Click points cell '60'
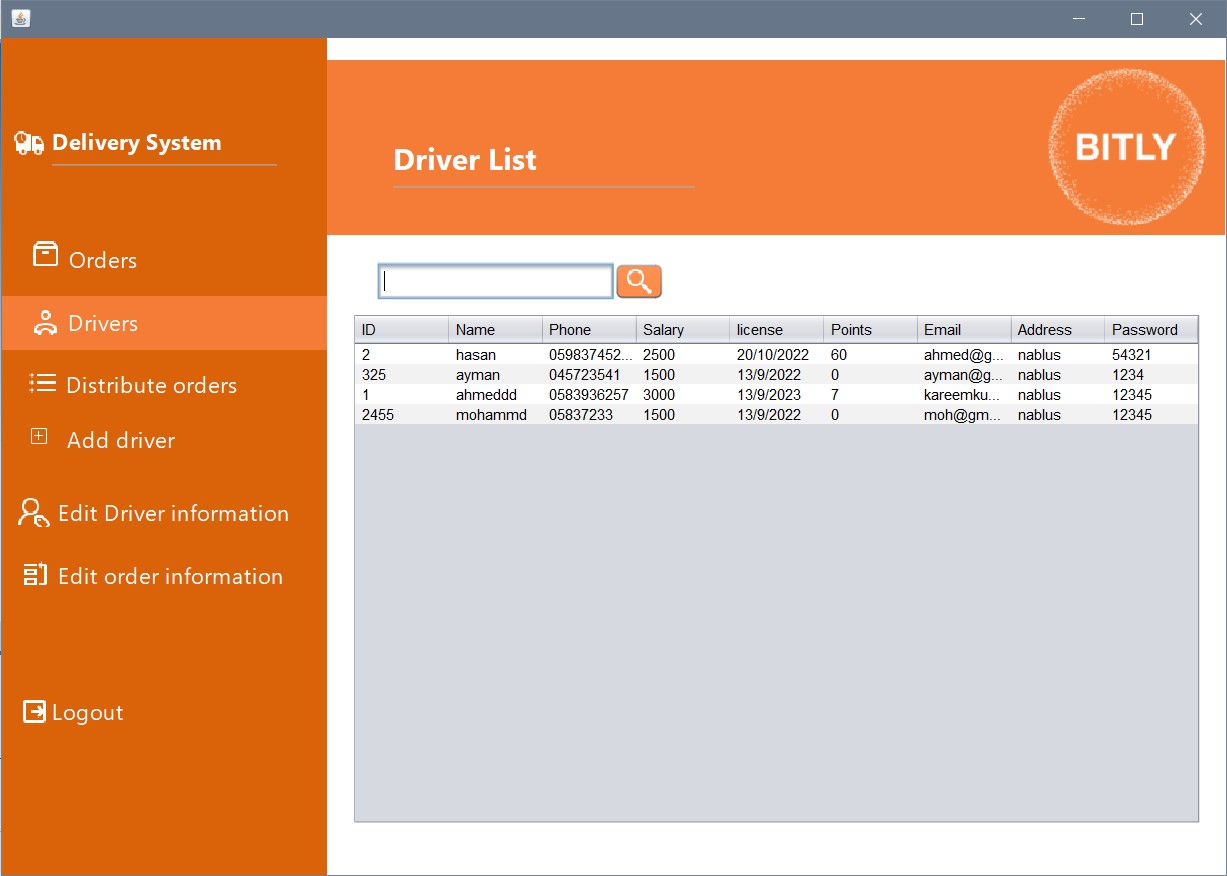The image size is (1227, 876). (871, 355)
